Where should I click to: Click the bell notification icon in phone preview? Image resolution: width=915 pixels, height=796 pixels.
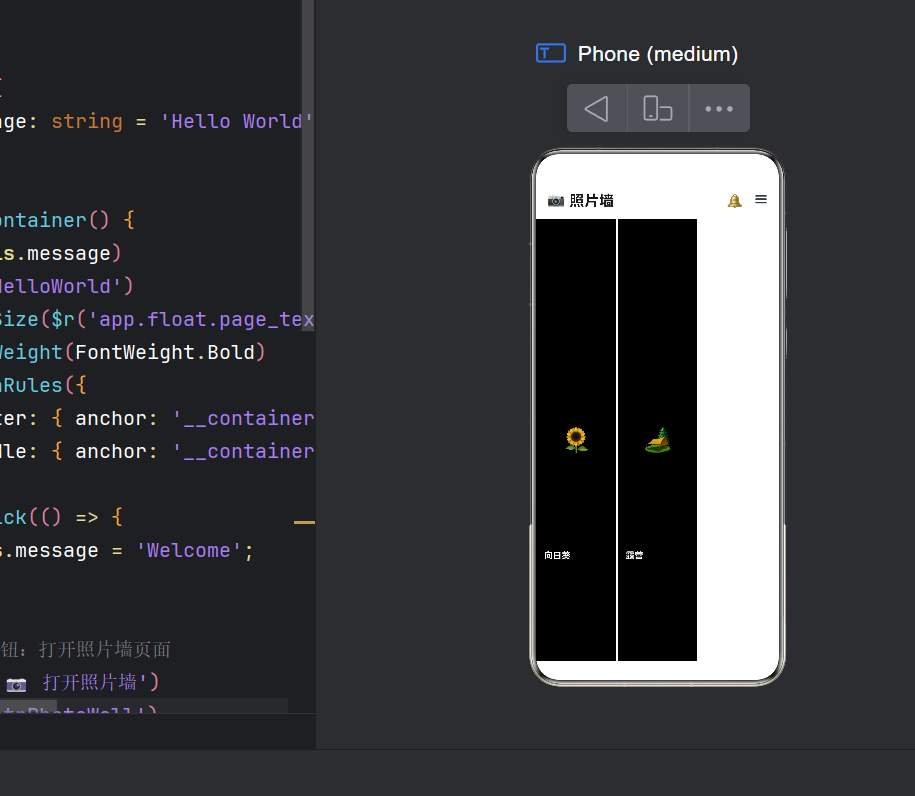coord(735,201)
